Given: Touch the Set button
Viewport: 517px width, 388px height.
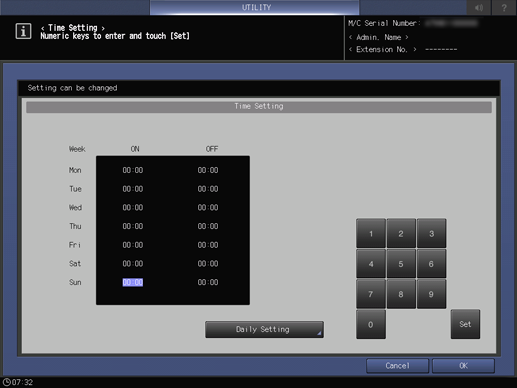Looking at the screenshot, I should click(465, 324).
